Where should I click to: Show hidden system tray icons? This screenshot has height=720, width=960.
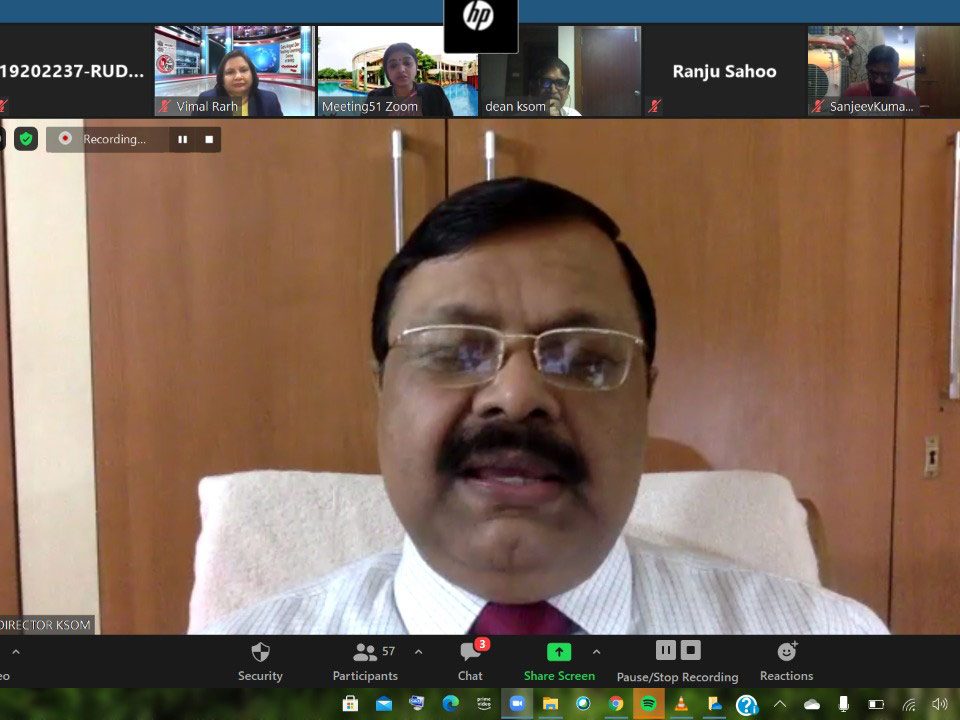(779, 704)
